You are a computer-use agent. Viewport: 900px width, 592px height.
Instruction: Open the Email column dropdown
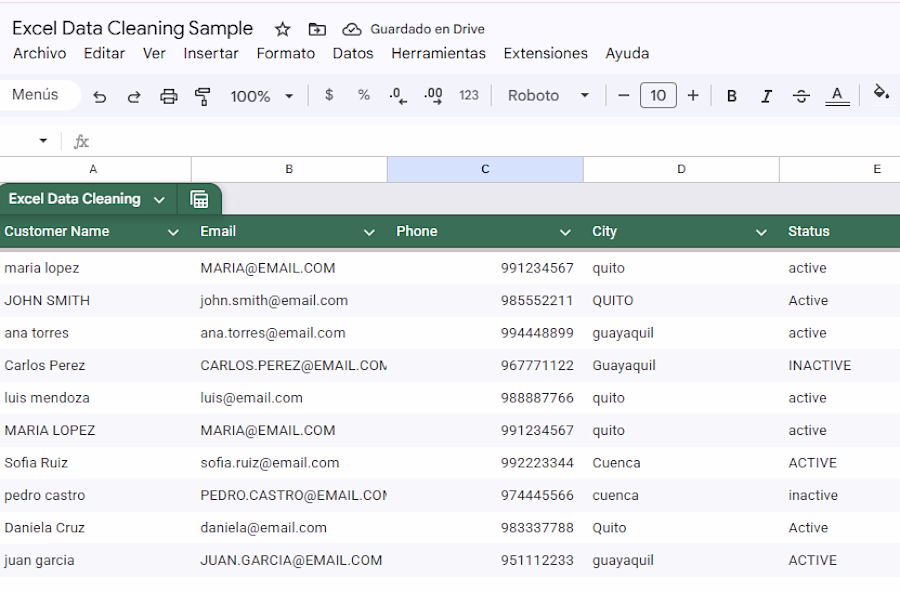point(369,232)
